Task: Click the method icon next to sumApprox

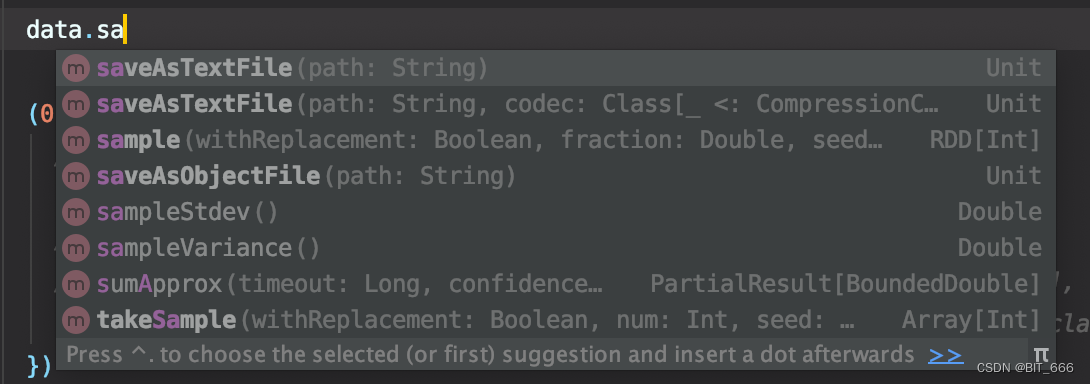Action: 76,284
